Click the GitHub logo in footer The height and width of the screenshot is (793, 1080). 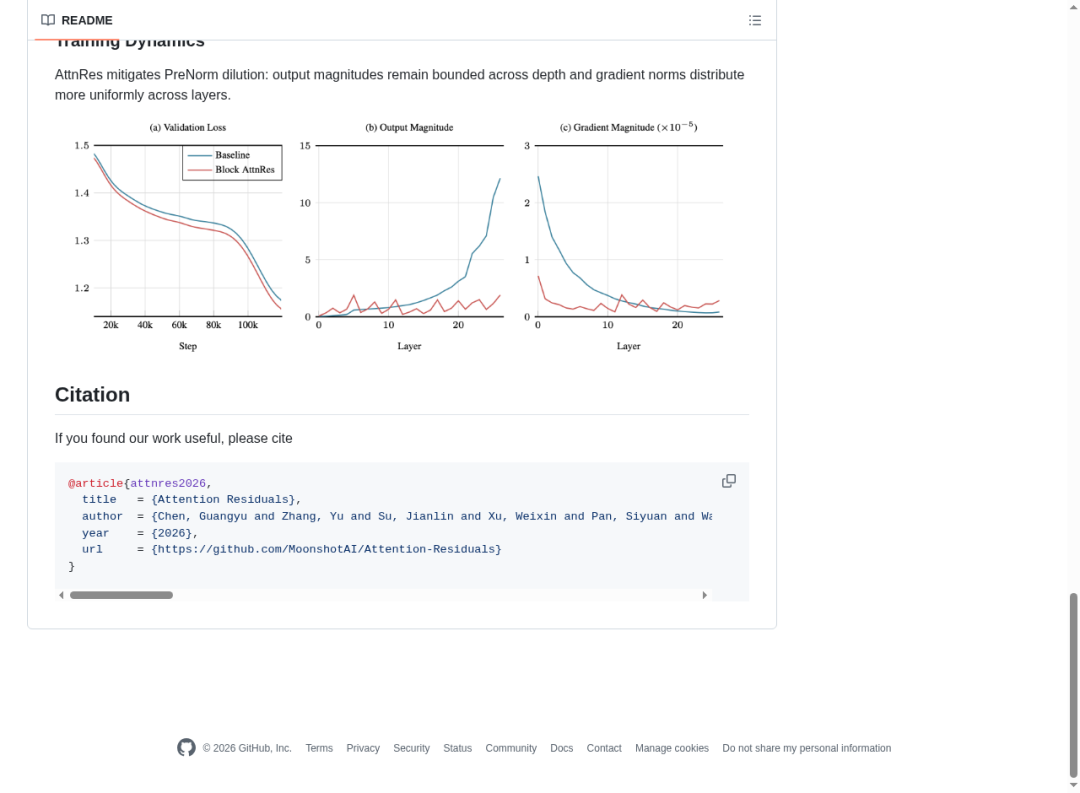click(186, 748)
